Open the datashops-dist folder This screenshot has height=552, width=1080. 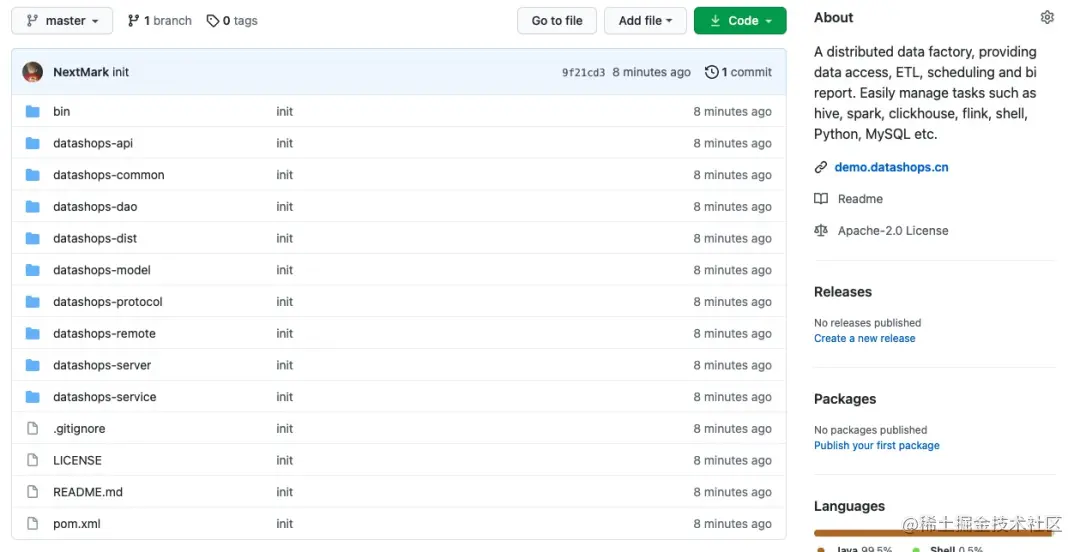pyautogui.click(x=95, y=238)
